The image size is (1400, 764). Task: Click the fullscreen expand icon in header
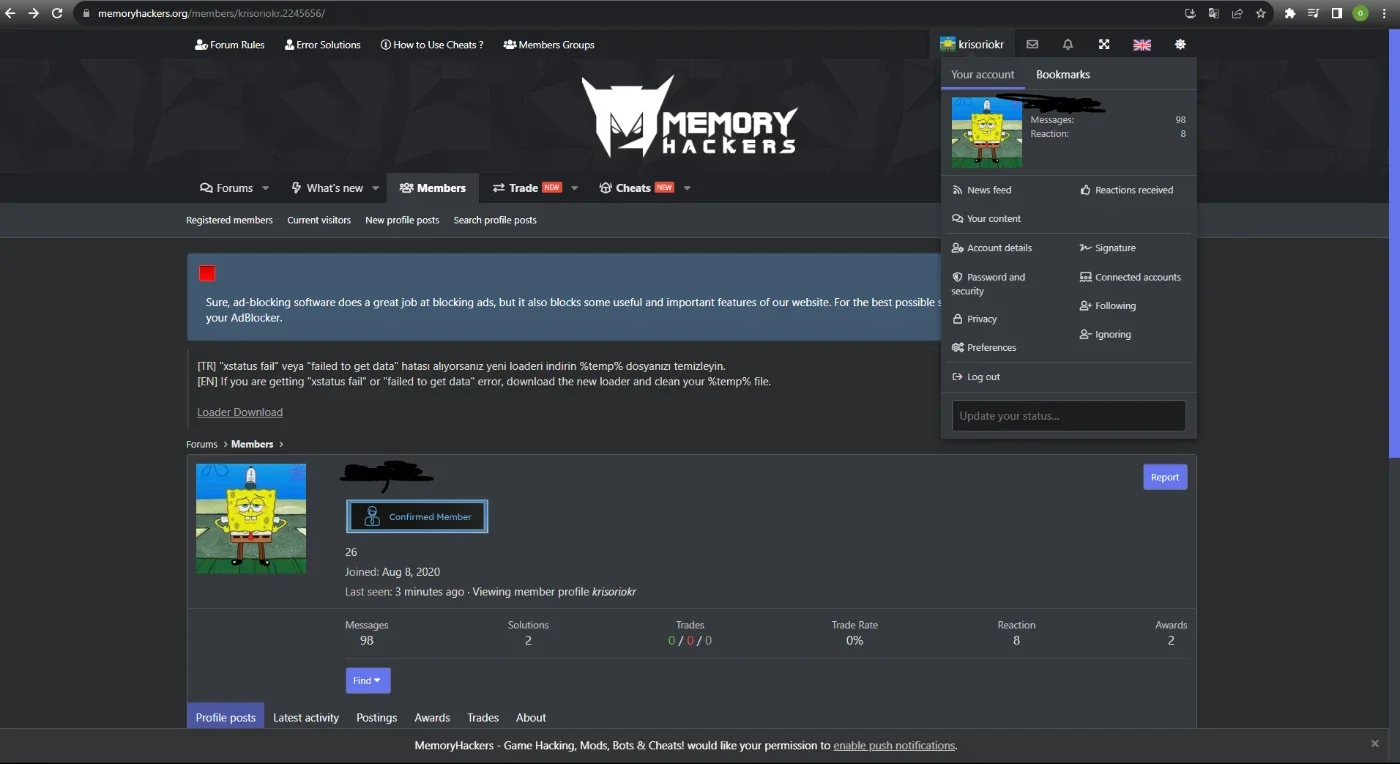click(x=1104, y=44)
